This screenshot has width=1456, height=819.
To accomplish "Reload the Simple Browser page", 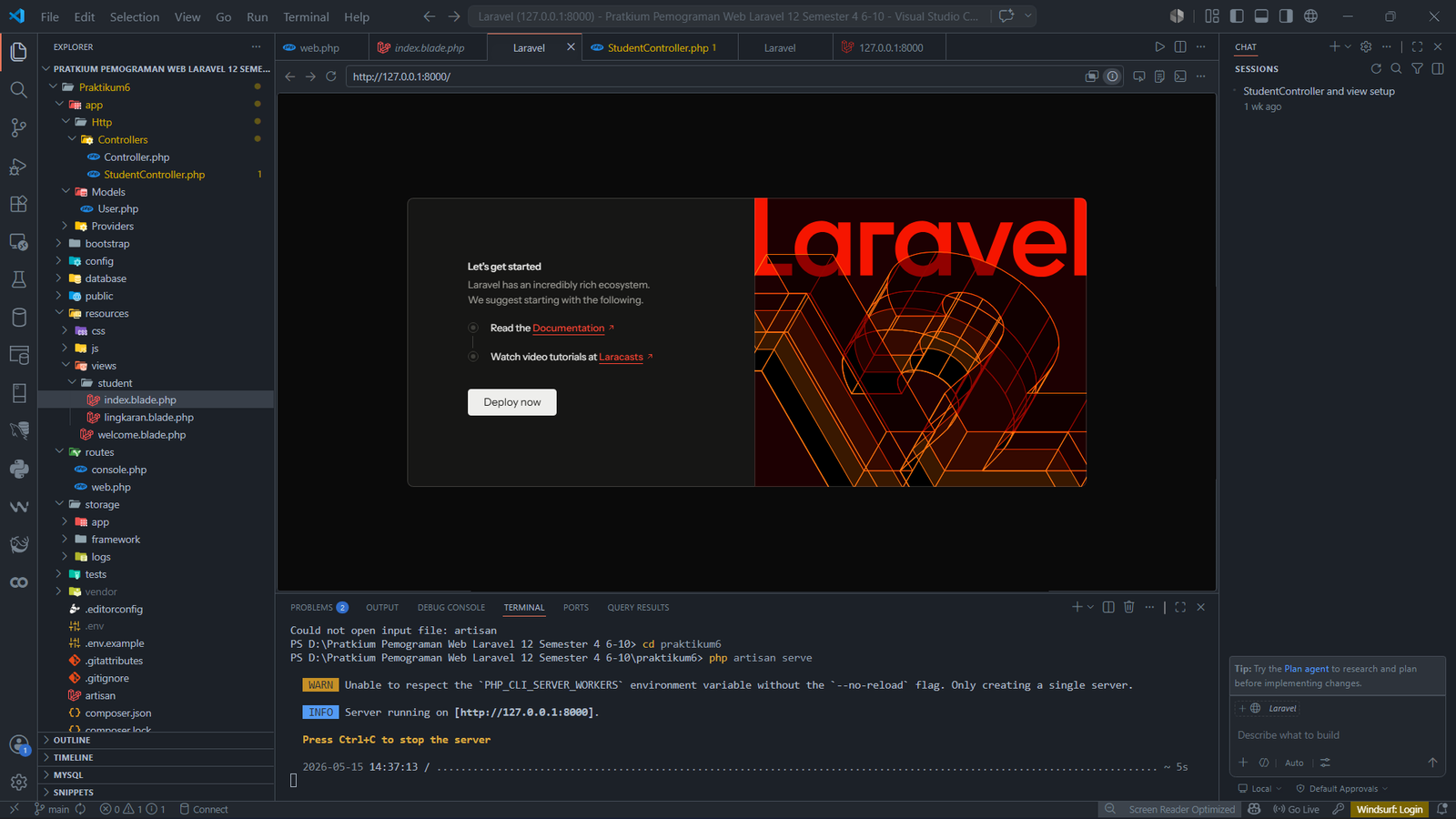I will [331, 76].
